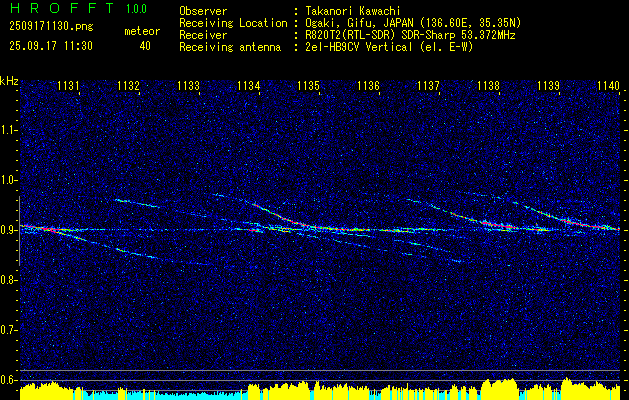The height and width of the screenshot is (400, 629).
Task: Click the 1138 time axis marker
Action: (489, 85)
